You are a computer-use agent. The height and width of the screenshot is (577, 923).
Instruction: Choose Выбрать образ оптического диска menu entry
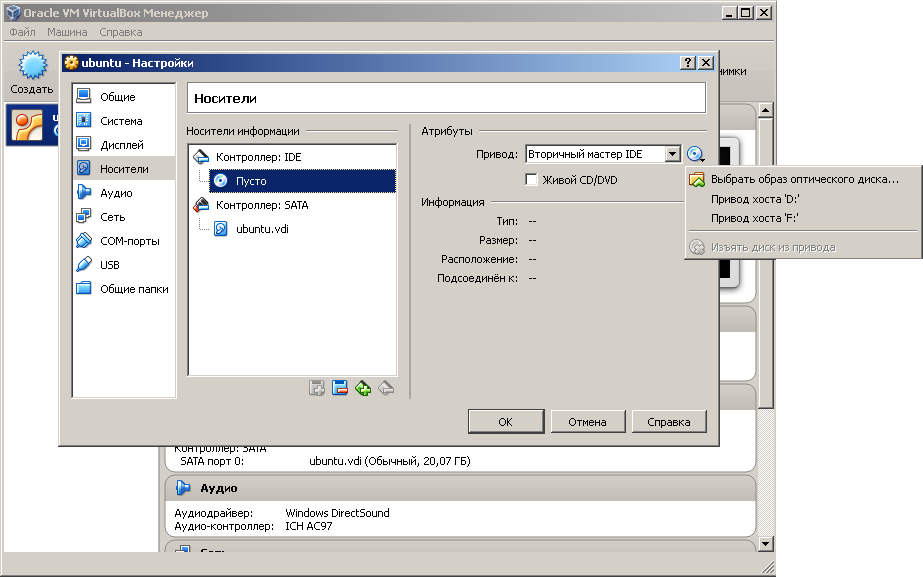pos(804,180)
